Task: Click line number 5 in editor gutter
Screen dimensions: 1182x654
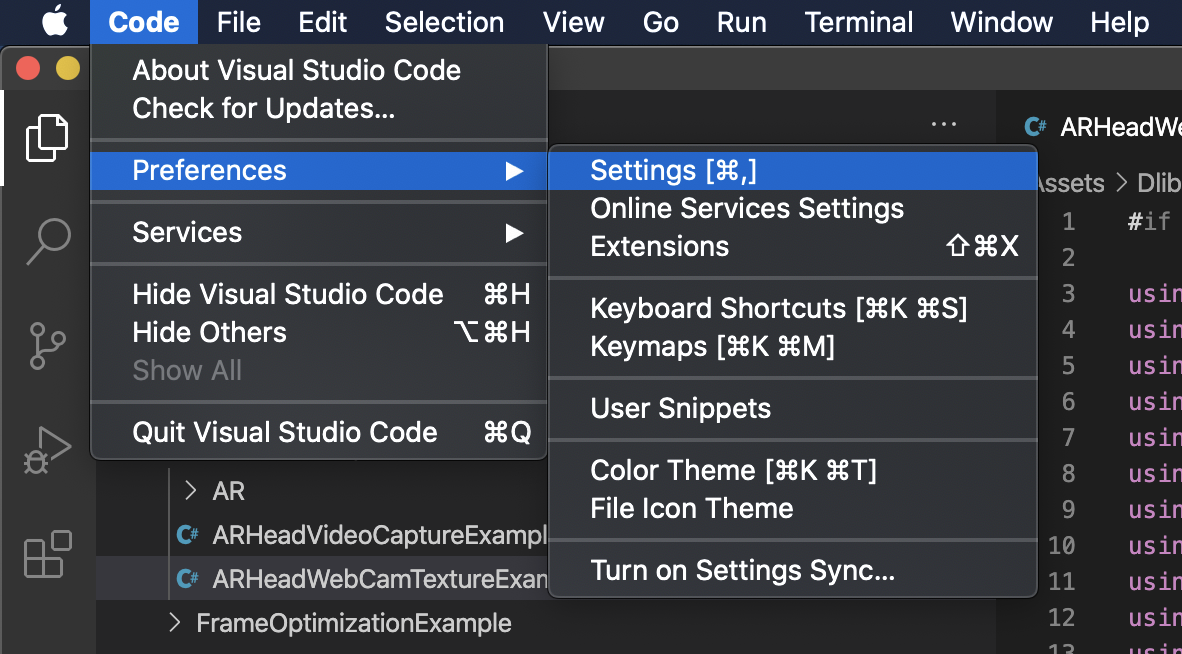Action: point(1069,366)
